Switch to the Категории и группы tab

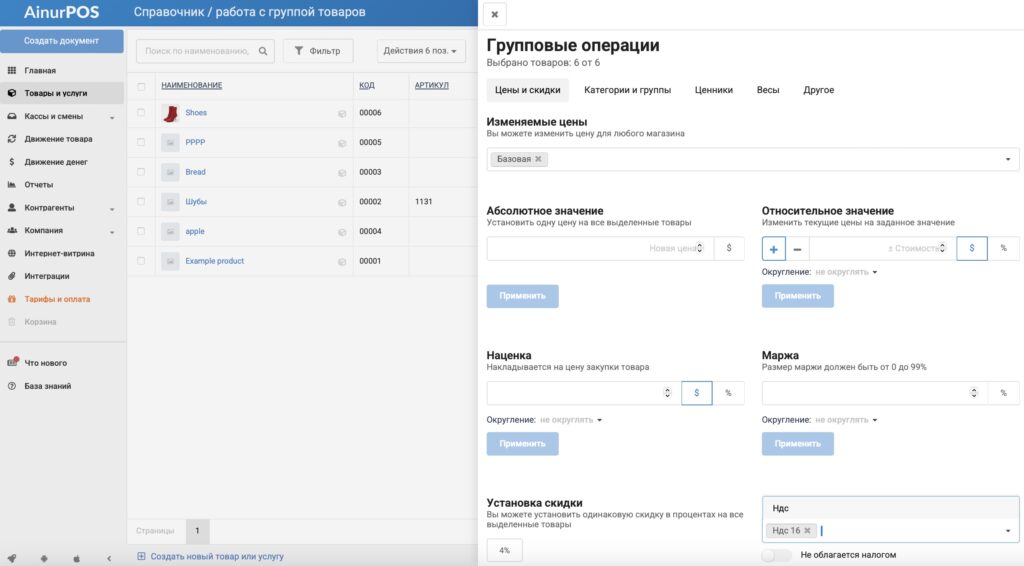[627, 90]
